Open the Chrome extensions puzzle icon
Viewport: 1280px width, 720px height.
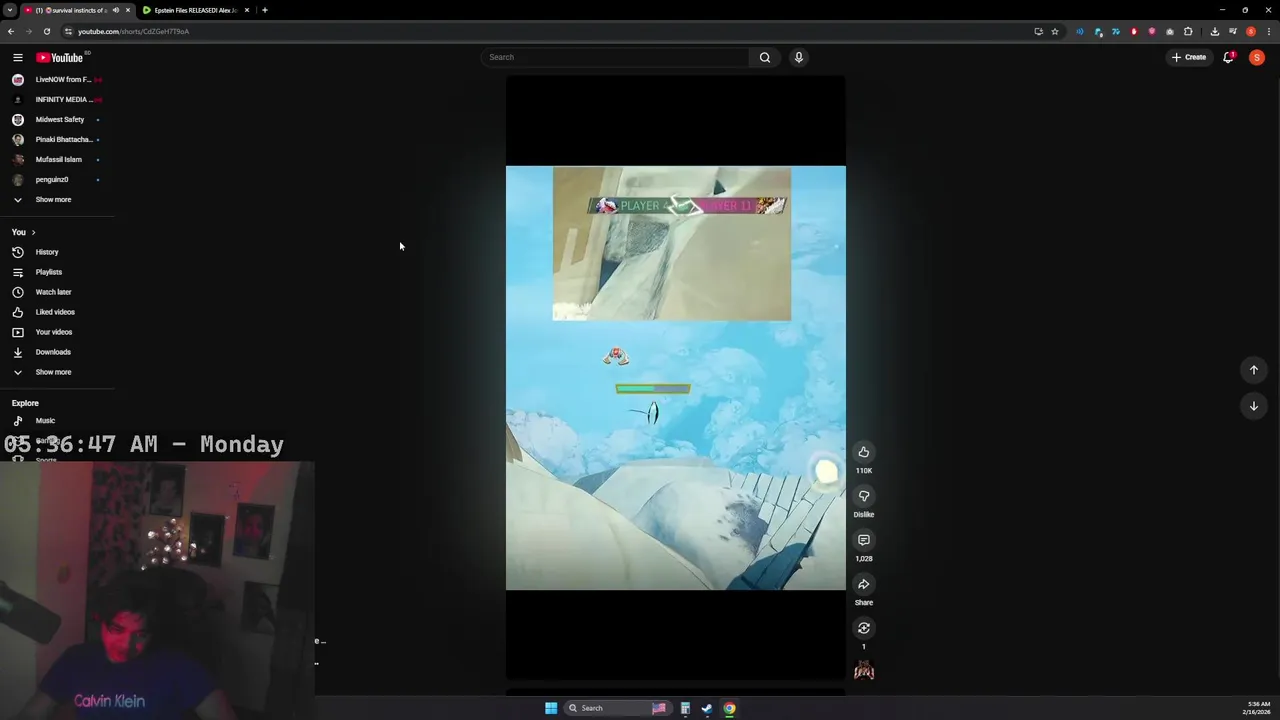pyautogui.click(x=1188, y=31)
